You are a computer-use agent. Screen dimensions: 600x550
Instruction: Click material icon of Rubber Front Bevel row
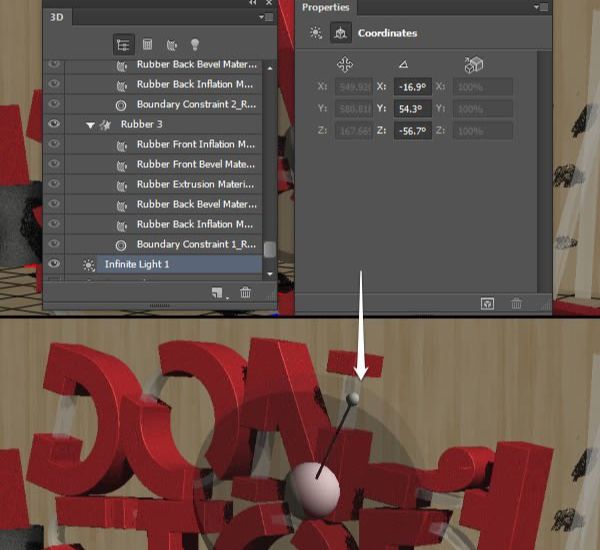click(122, 165)
